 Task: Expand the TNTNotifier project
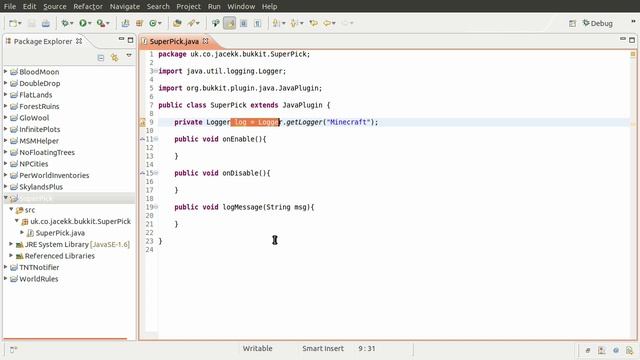click(6, 267)
